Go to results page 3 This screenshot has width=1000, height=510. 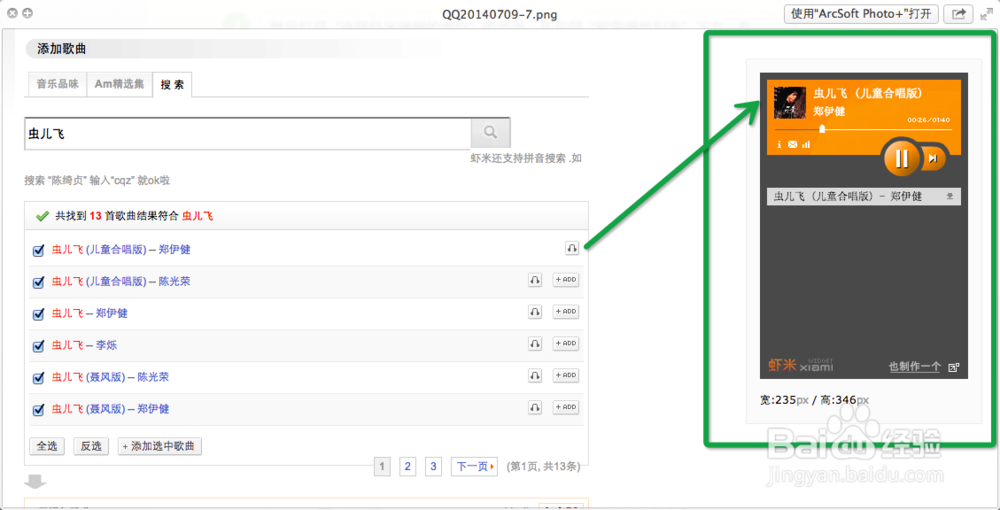(433, 467)
